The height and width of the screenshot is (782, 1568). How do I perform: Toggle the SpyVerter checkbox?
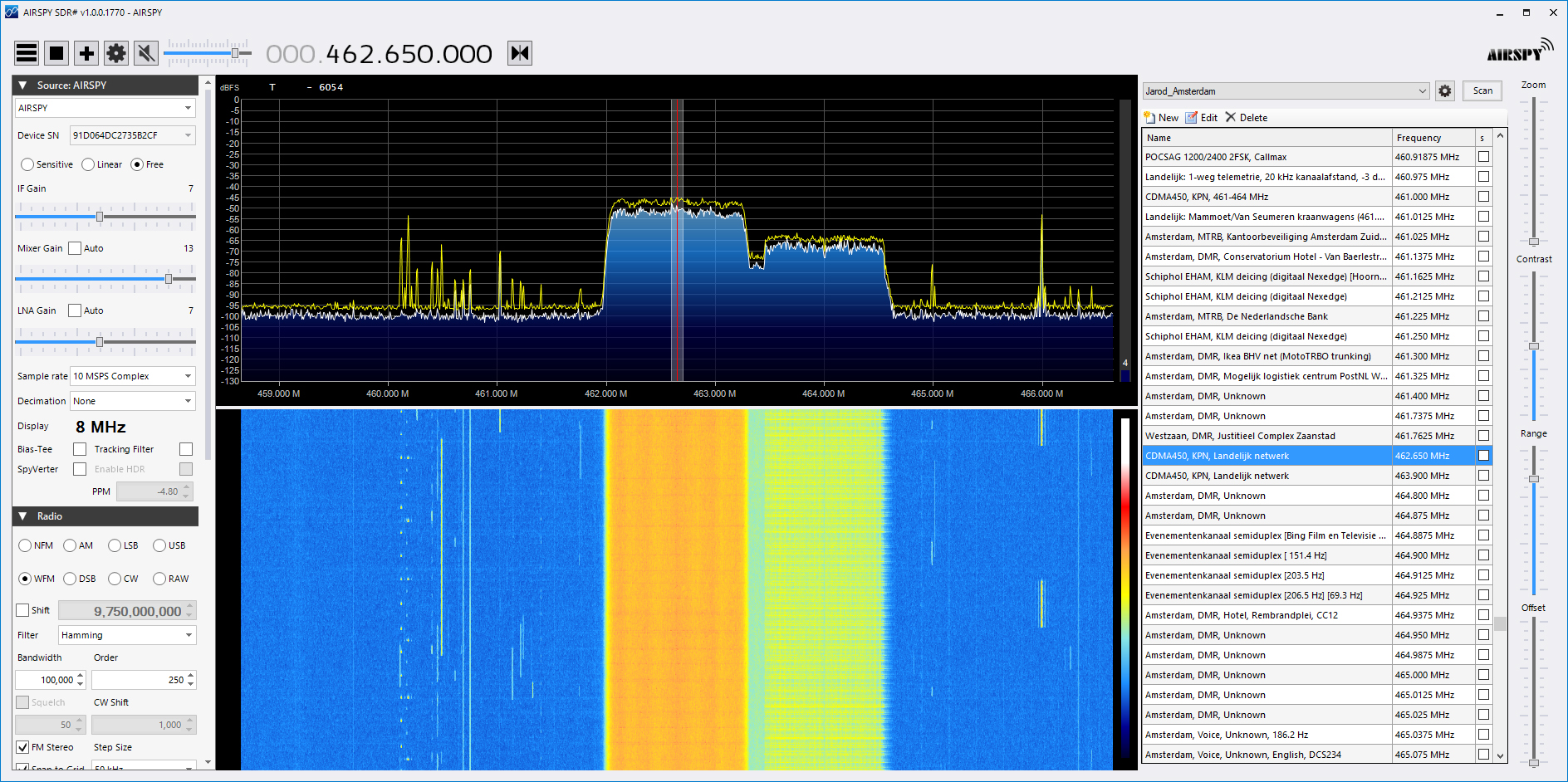(x=80, y=469)
